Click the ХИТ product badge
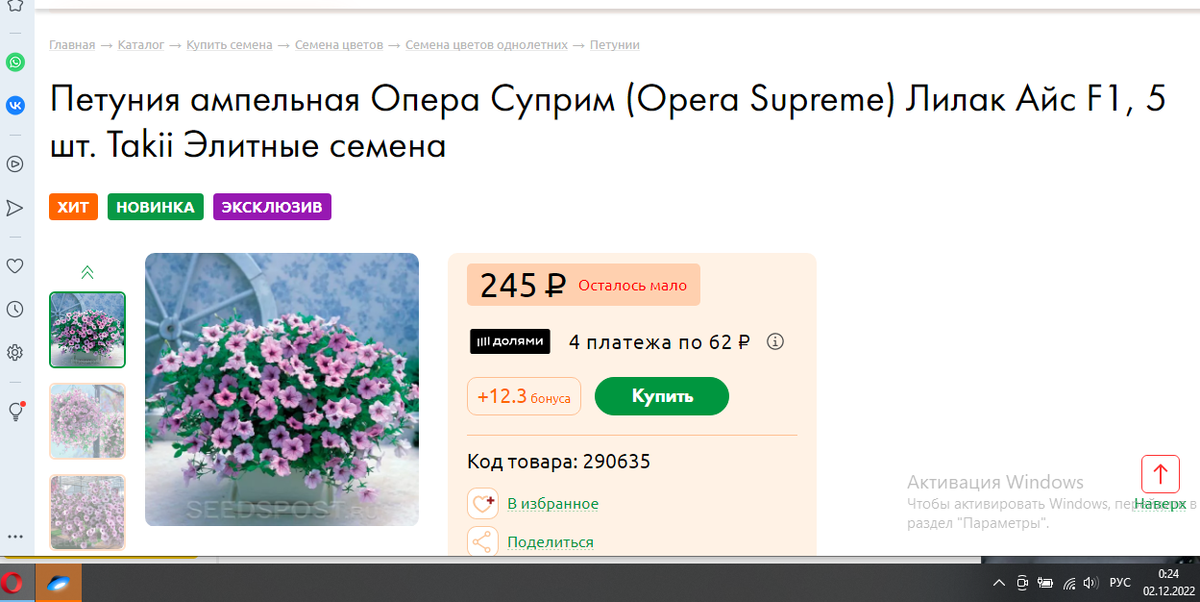This screenshot has height=602, width=1200. point(73,207)
